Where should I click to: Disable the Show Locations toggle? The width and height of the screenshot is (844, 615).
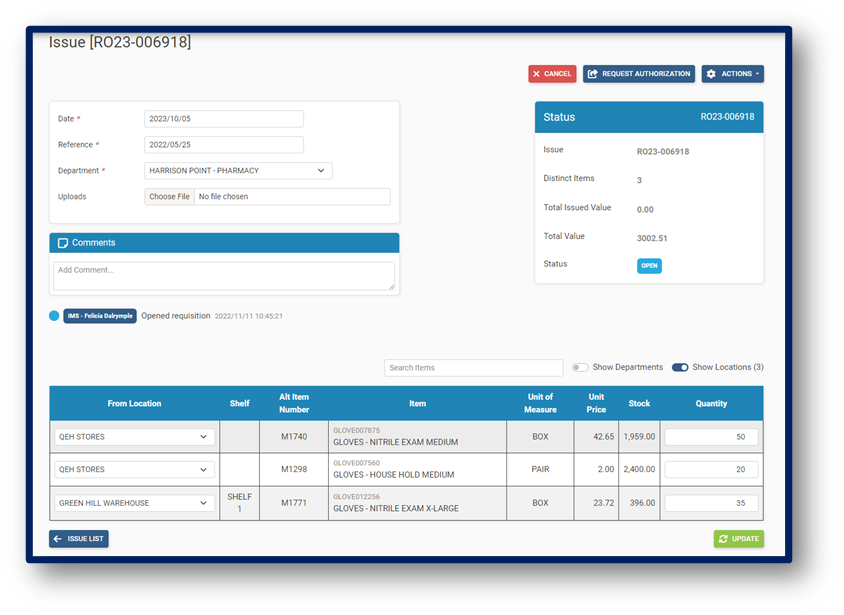tap(680, 368)
